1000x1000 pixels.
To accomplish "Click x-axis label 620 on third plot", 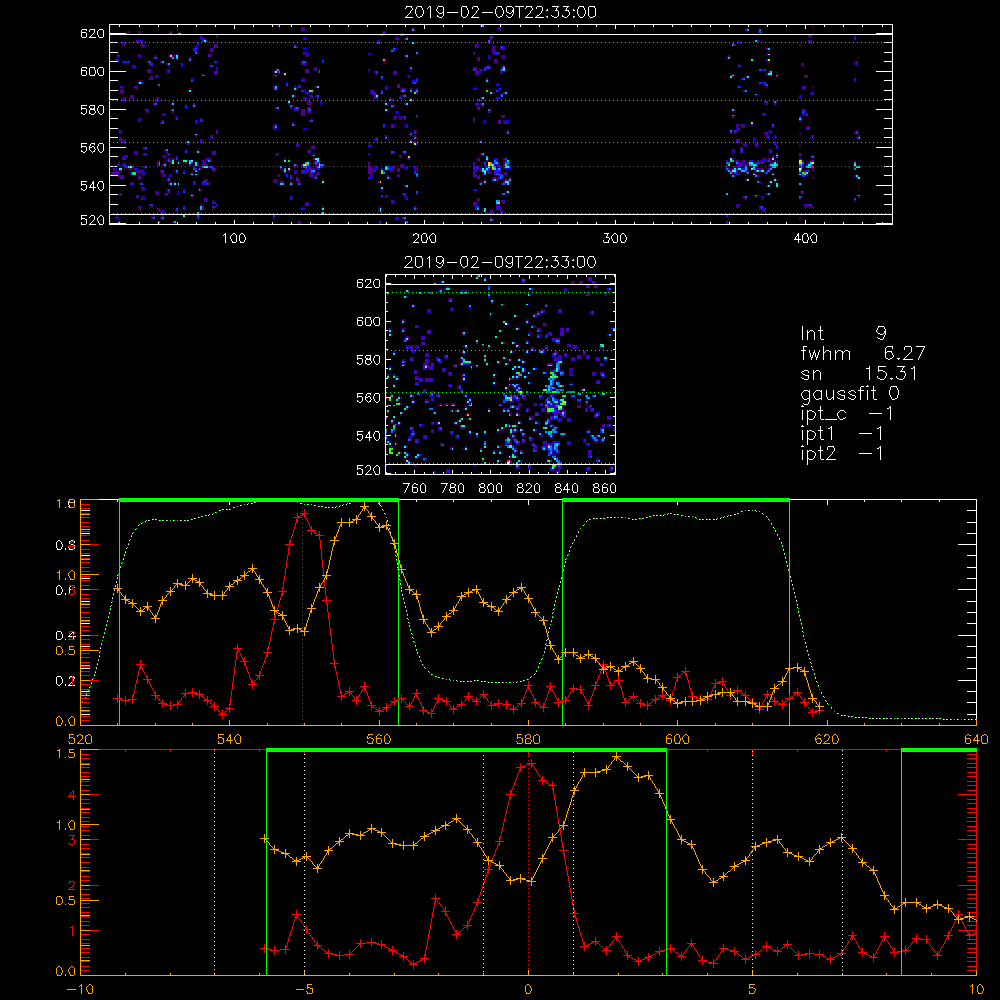I will tap(827, 740).
